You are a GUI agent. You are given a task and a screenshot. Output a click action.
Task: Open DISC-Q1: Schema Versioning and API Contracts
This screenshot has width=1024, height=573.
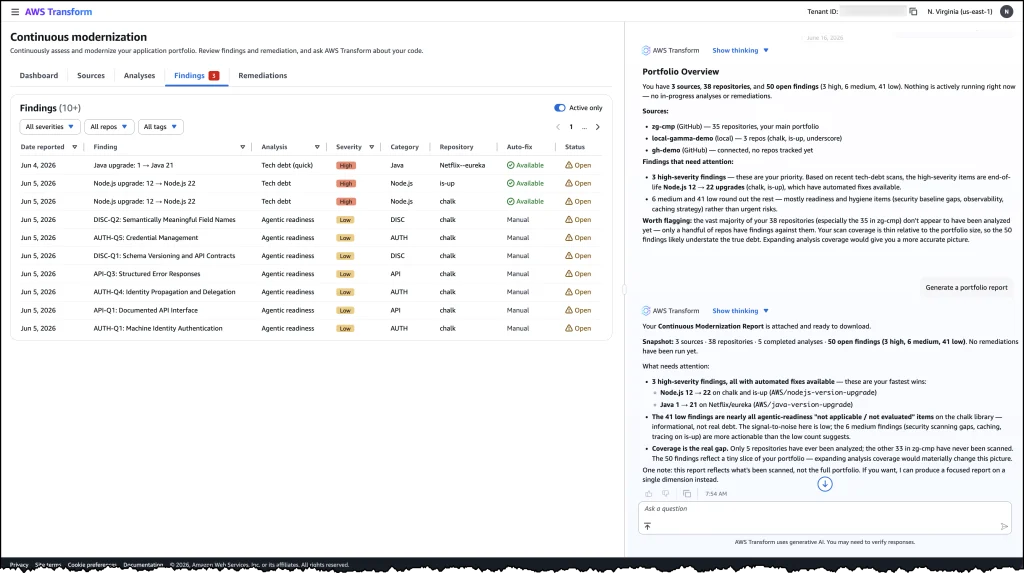click(164, 256)
